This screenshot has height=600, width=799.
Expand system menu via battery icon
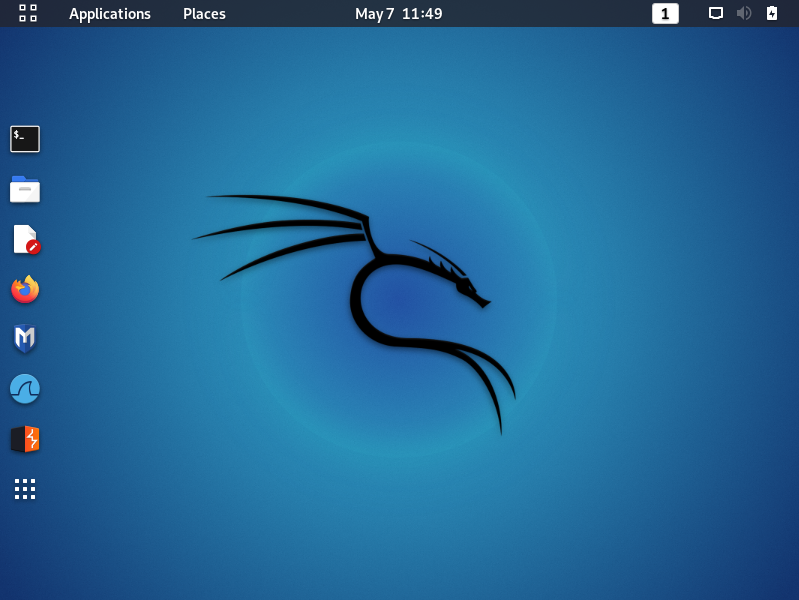point(772,13)
